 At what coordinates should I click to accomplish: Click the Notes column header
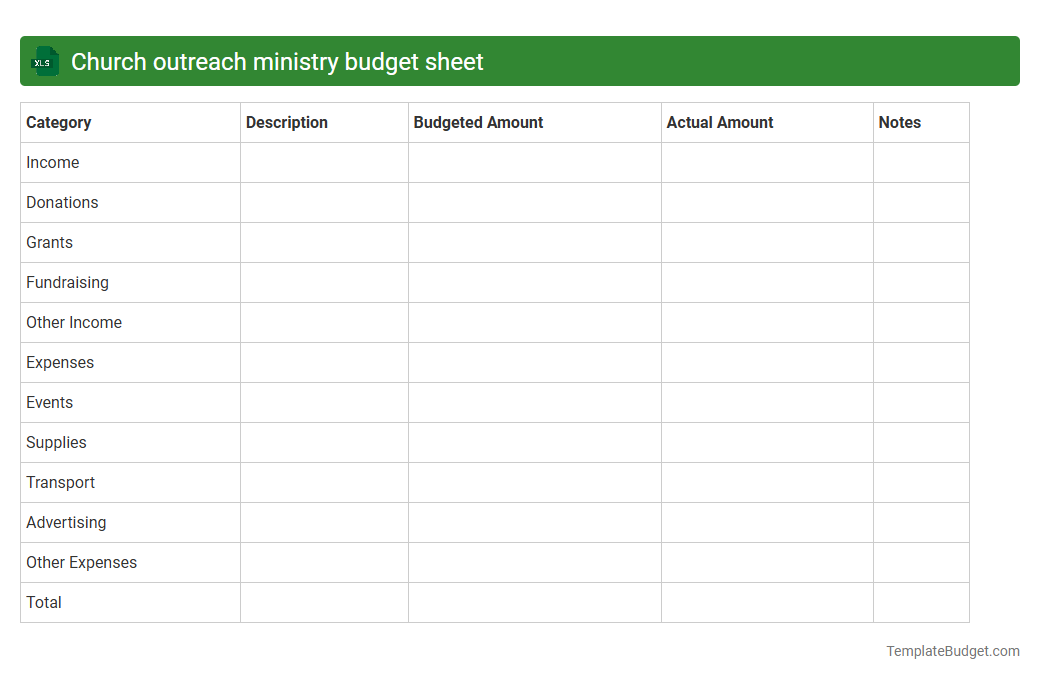click(x=899, y=122)
